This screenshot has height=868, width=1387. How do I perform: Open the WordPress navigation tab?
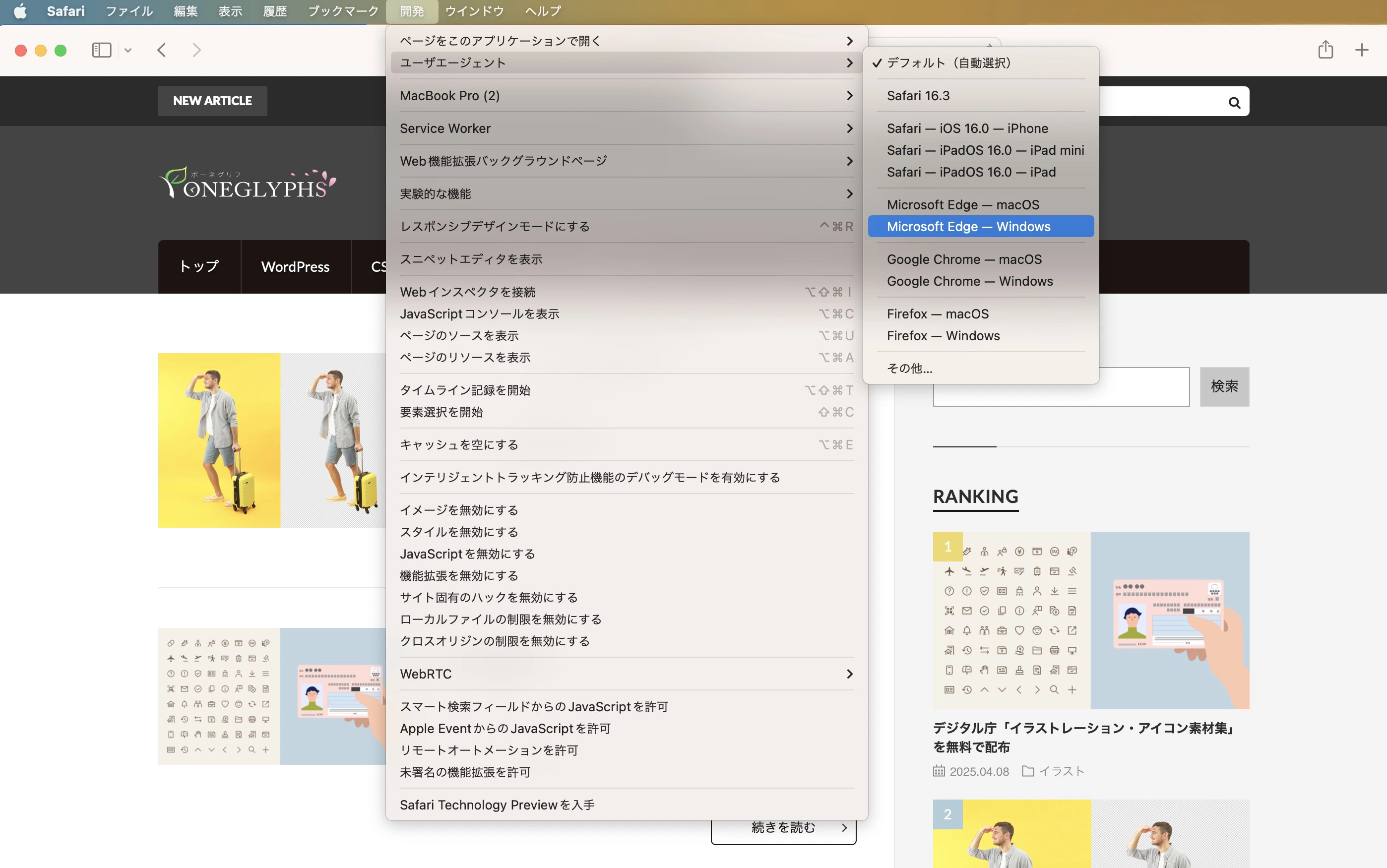[x=295, y=266]
